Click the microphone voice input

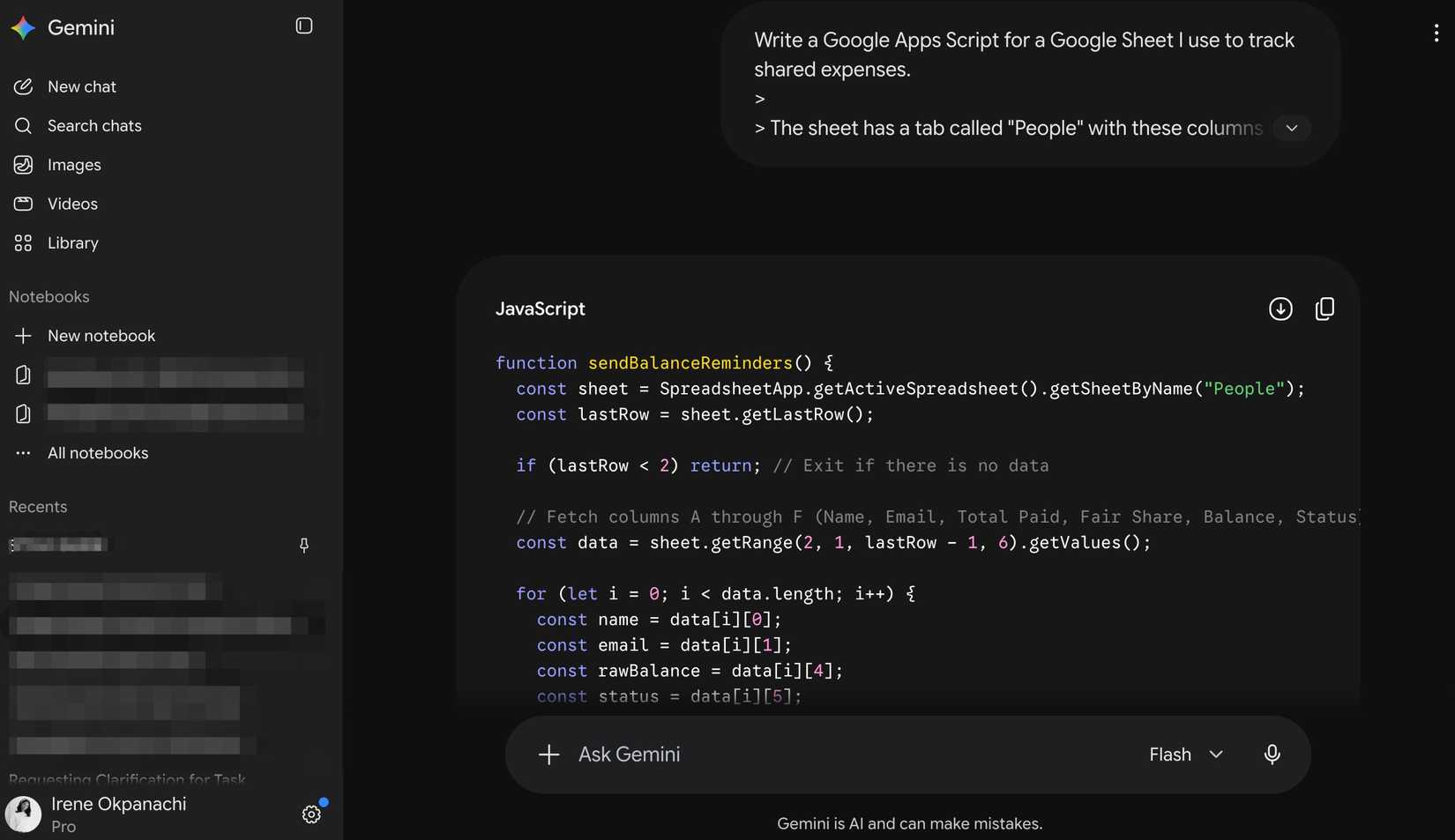click(1272, 755)
